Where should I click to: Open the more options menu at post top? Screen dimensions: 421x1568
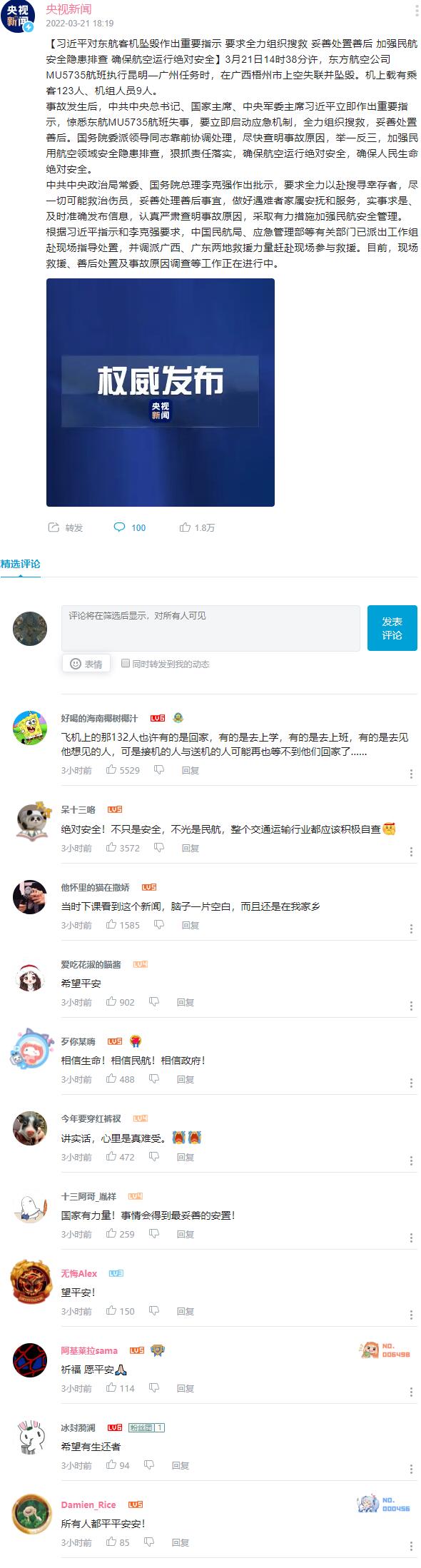[x=417, y=11]
